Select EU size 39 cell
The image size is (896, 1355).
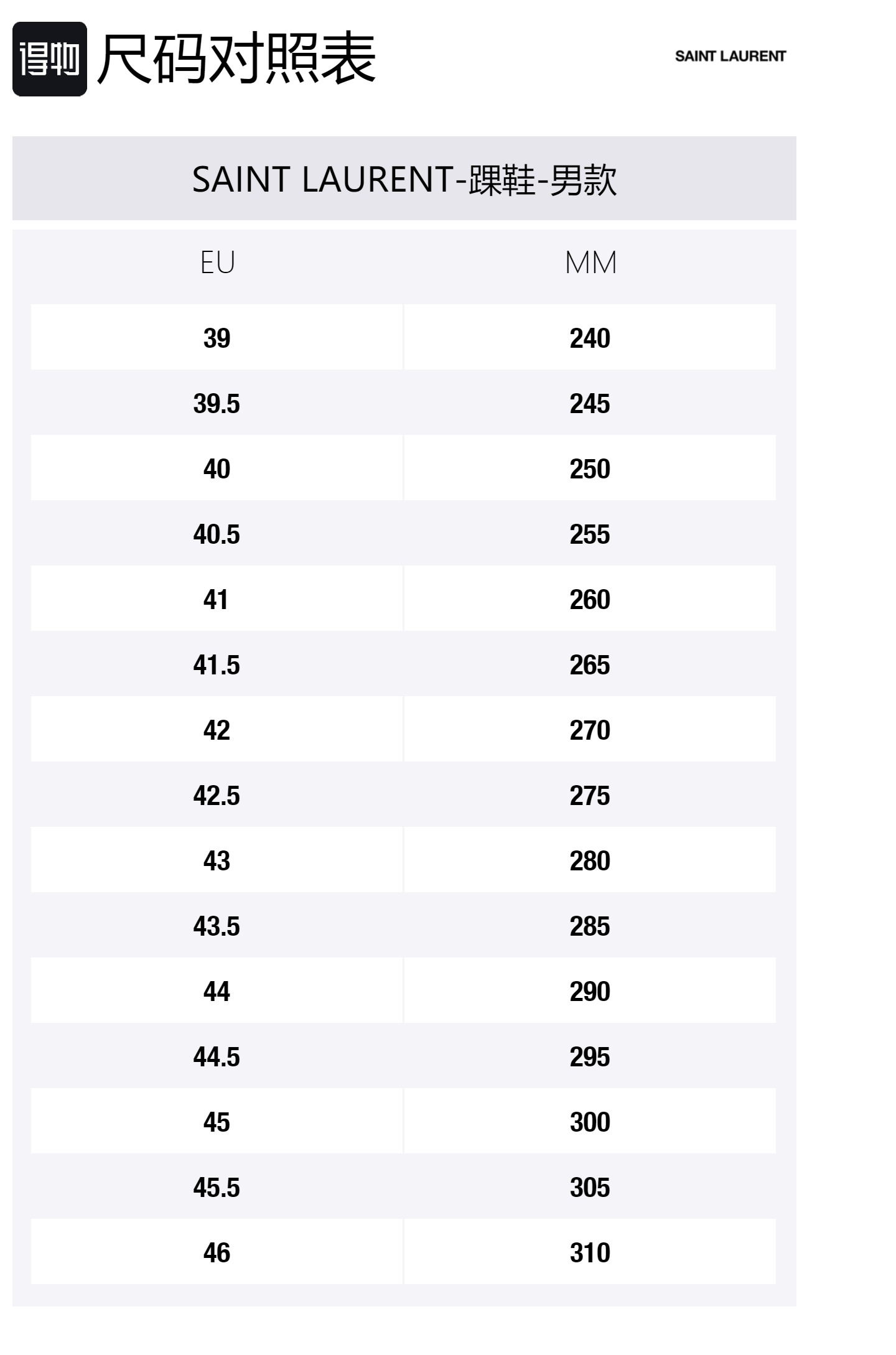click(217, 338)
